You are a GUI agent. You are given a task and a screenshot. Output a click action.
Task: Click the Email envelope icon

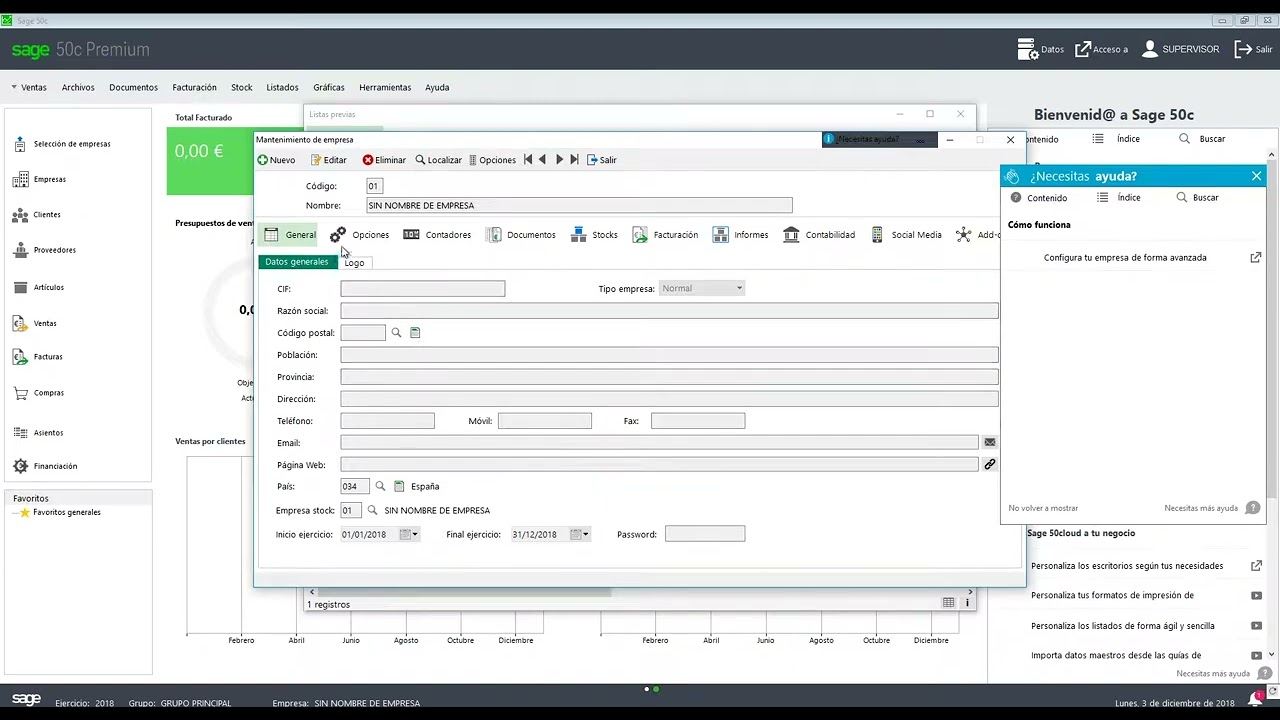(x=989, y=442)
